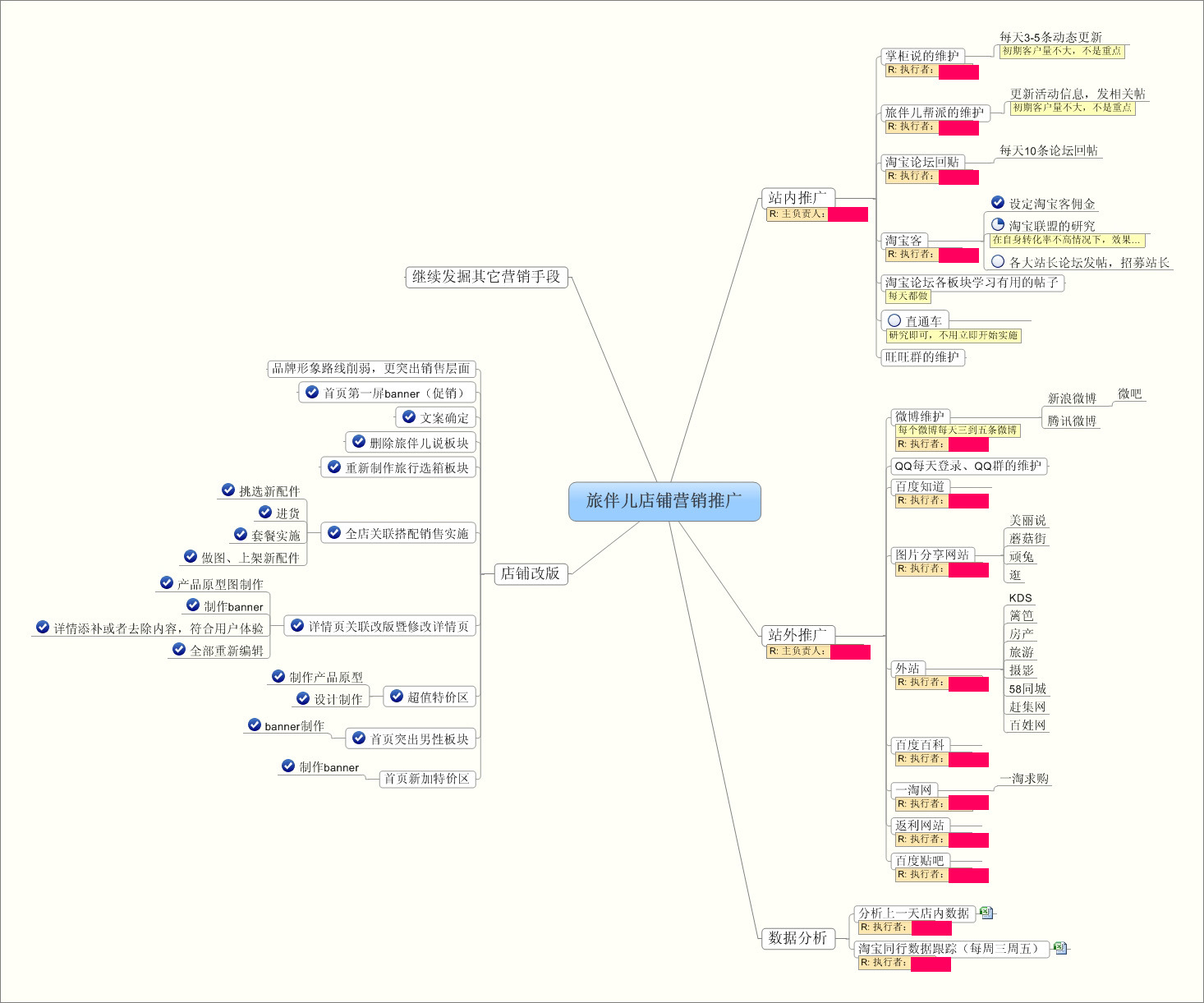Image resolution: width=1204 pixels, height=1003 pixels.
Task: Select 淘宝论坛各板块学习有用的帖子 node
Action: (972, 283)
